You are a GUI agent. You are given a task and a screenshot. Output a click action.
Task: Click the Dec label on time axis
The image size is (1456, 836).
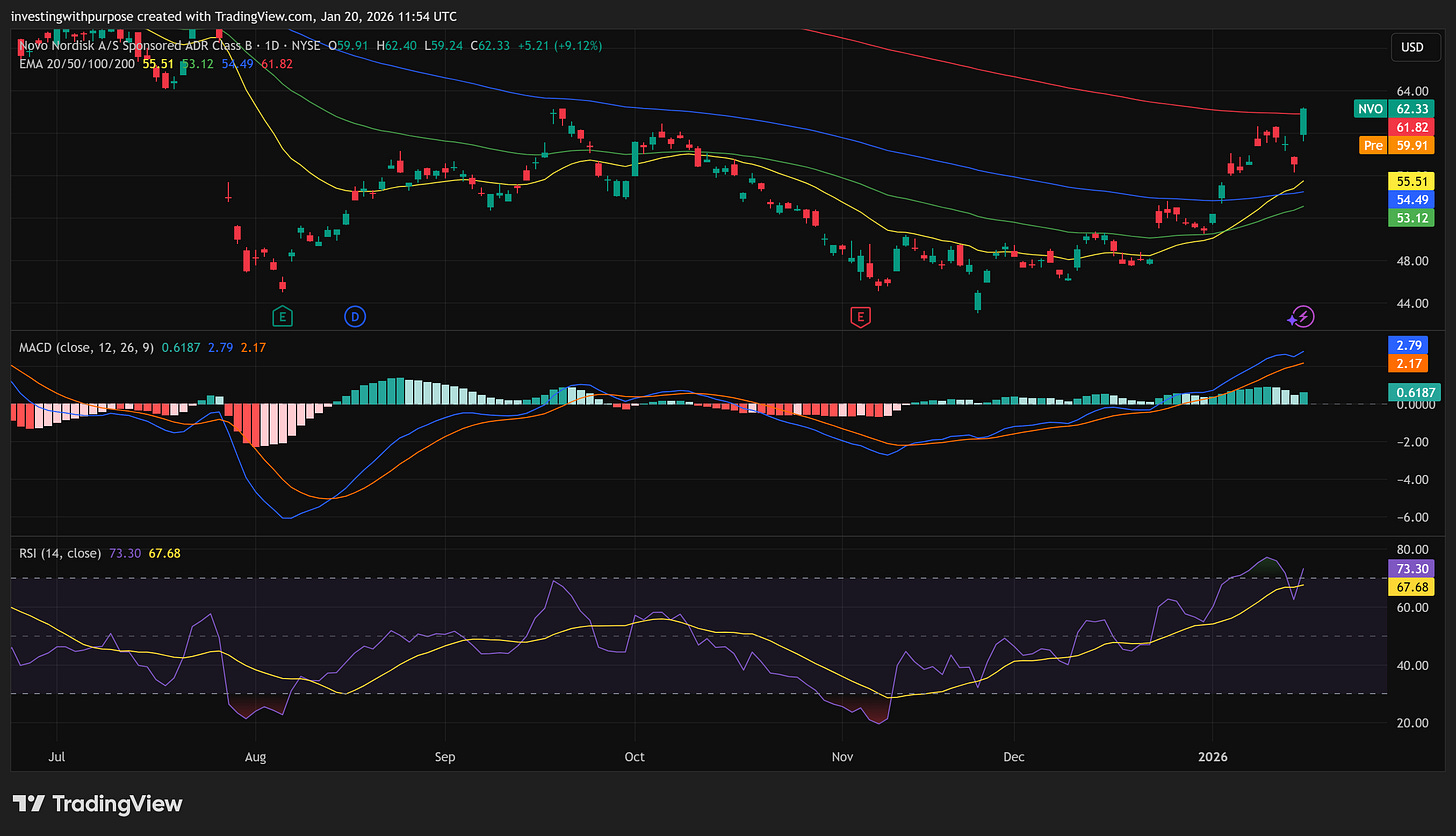click(1014, 757)
